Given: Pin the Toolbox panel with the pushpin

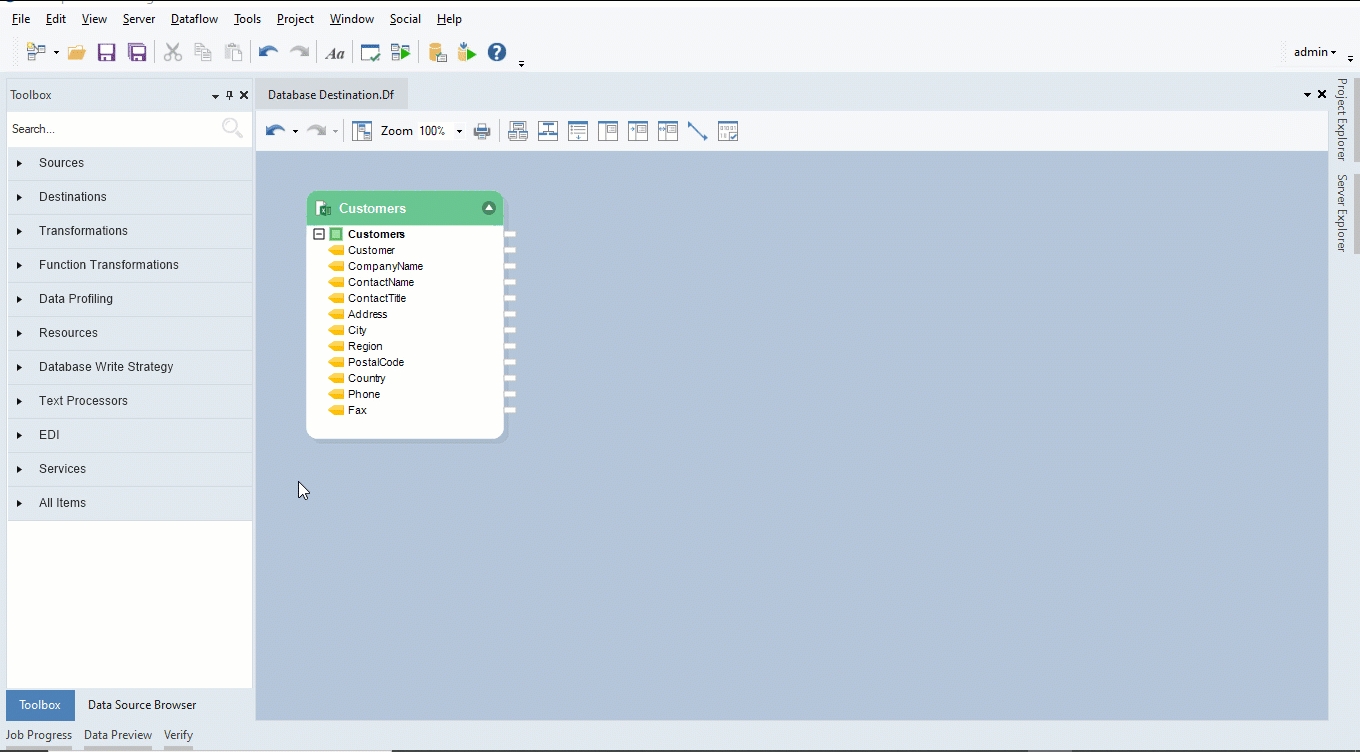Looking at the screenshot, I should coord(229,95).
